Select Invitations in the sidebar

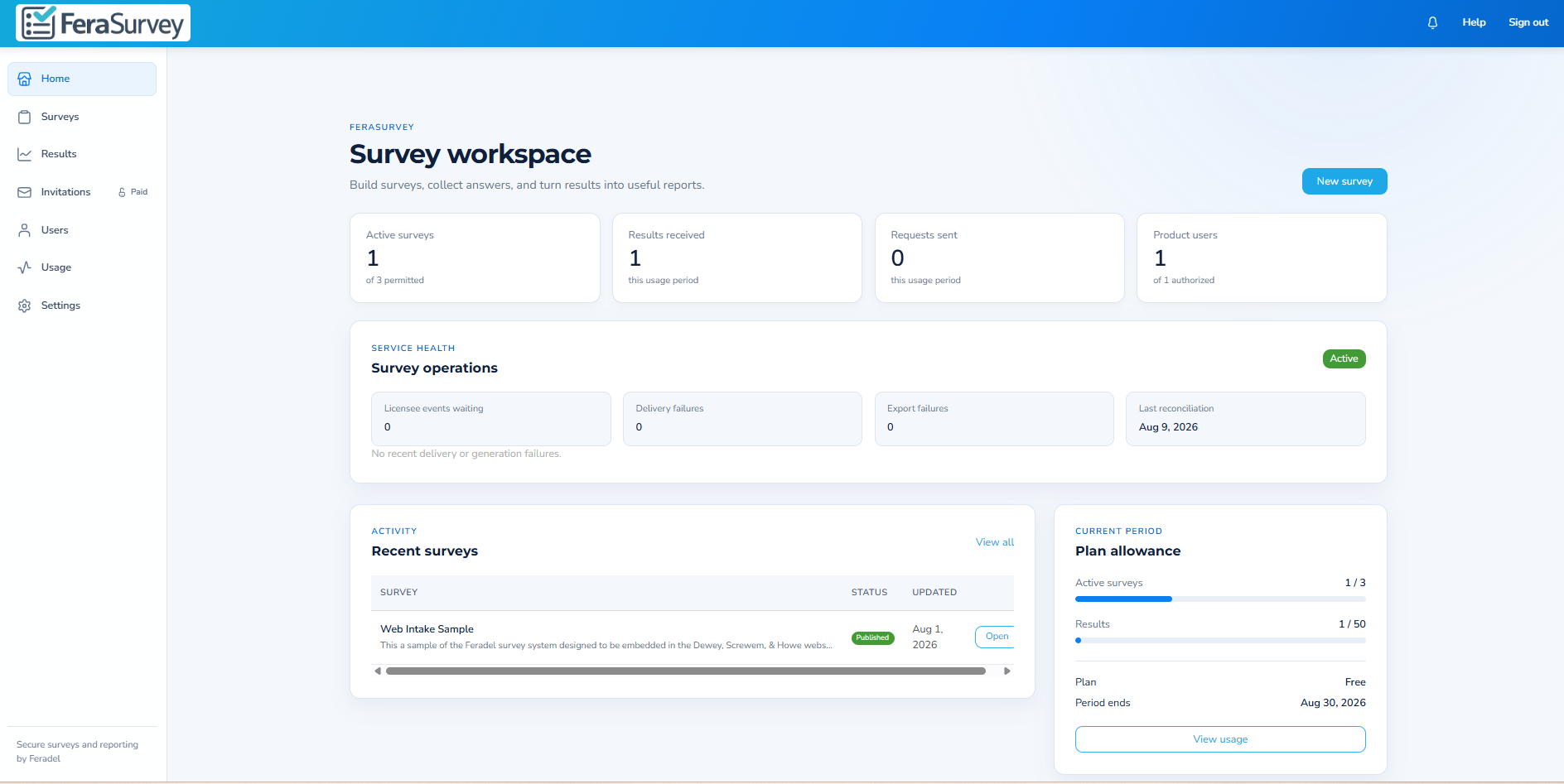[82, 192]
